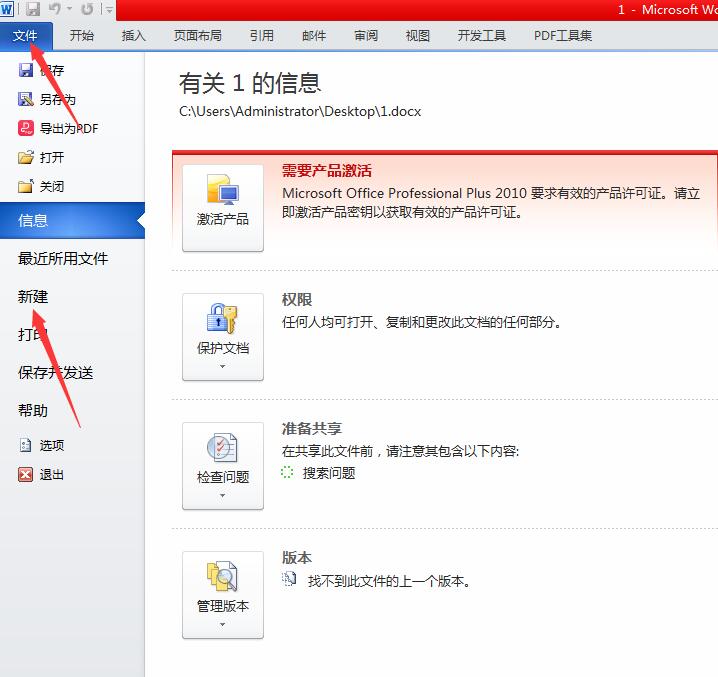Switch to the PDF工具集 ribbon tab
718x677 pixels.
(x=563, y=36)
